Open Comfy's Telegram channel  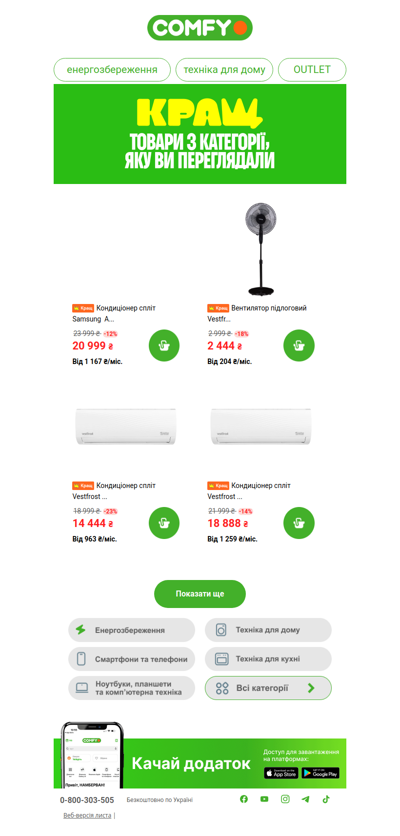pos(305,799)
